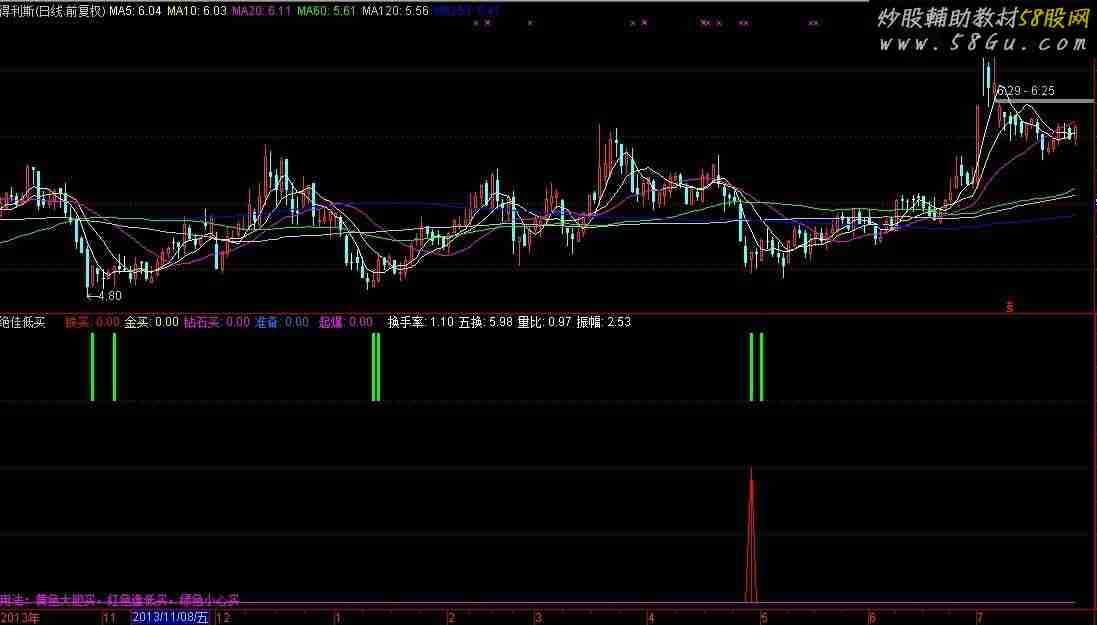Image resolution: width=1097 pixels, height=625 pixels.
Task: Open the 绝佳低买 indicator name
Action: [x=23, y=322]
